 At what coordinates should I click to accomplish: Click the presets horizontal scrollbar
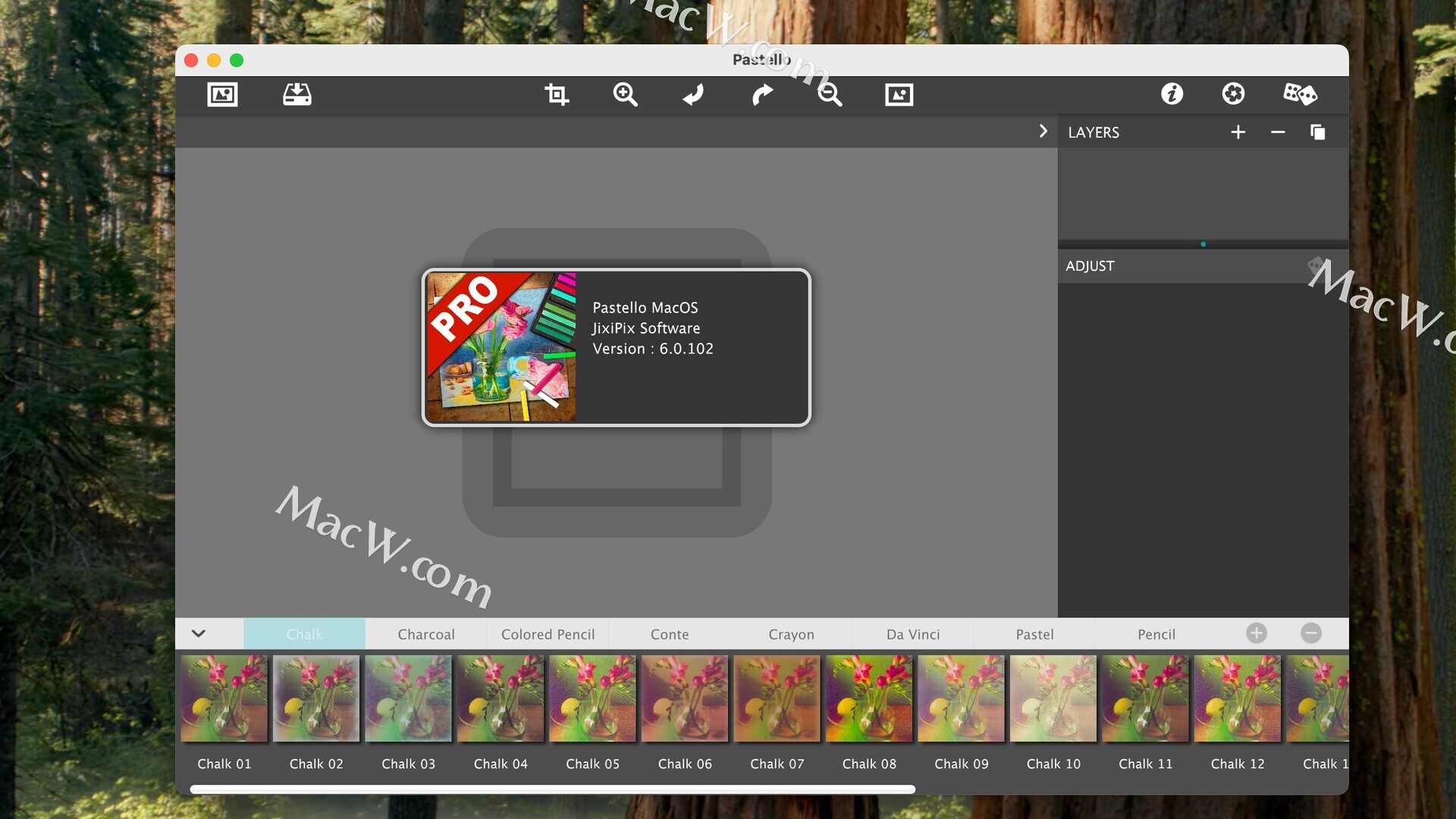(553, 789)
